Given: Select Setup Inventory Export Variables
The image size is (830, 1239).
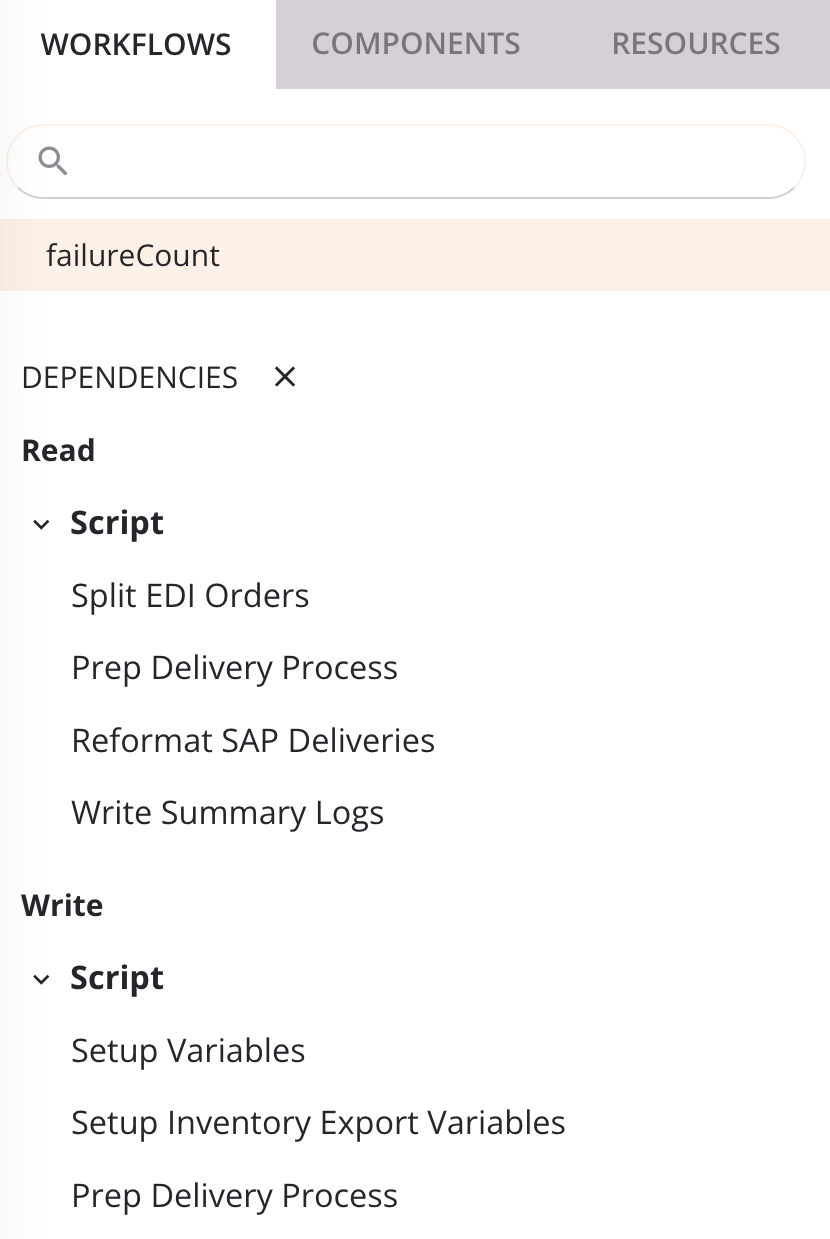Looking at the screenshot, I should click(x=318, y=1122).
